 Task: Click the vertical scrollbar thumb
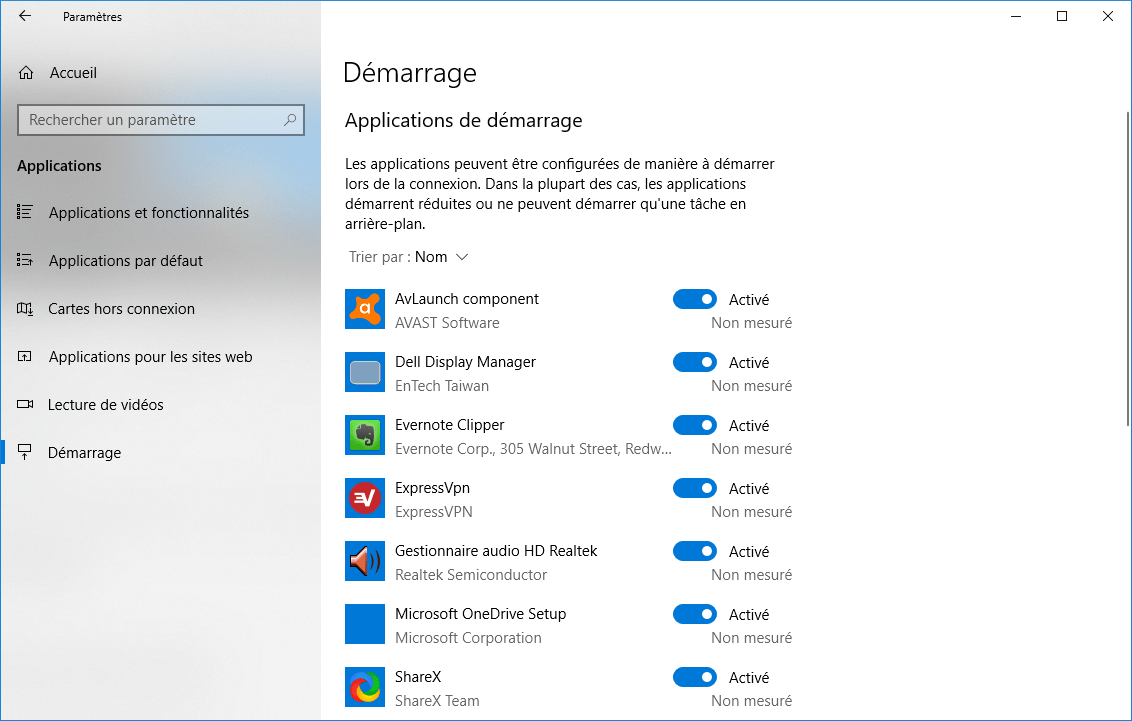(x=1128, y=268)
